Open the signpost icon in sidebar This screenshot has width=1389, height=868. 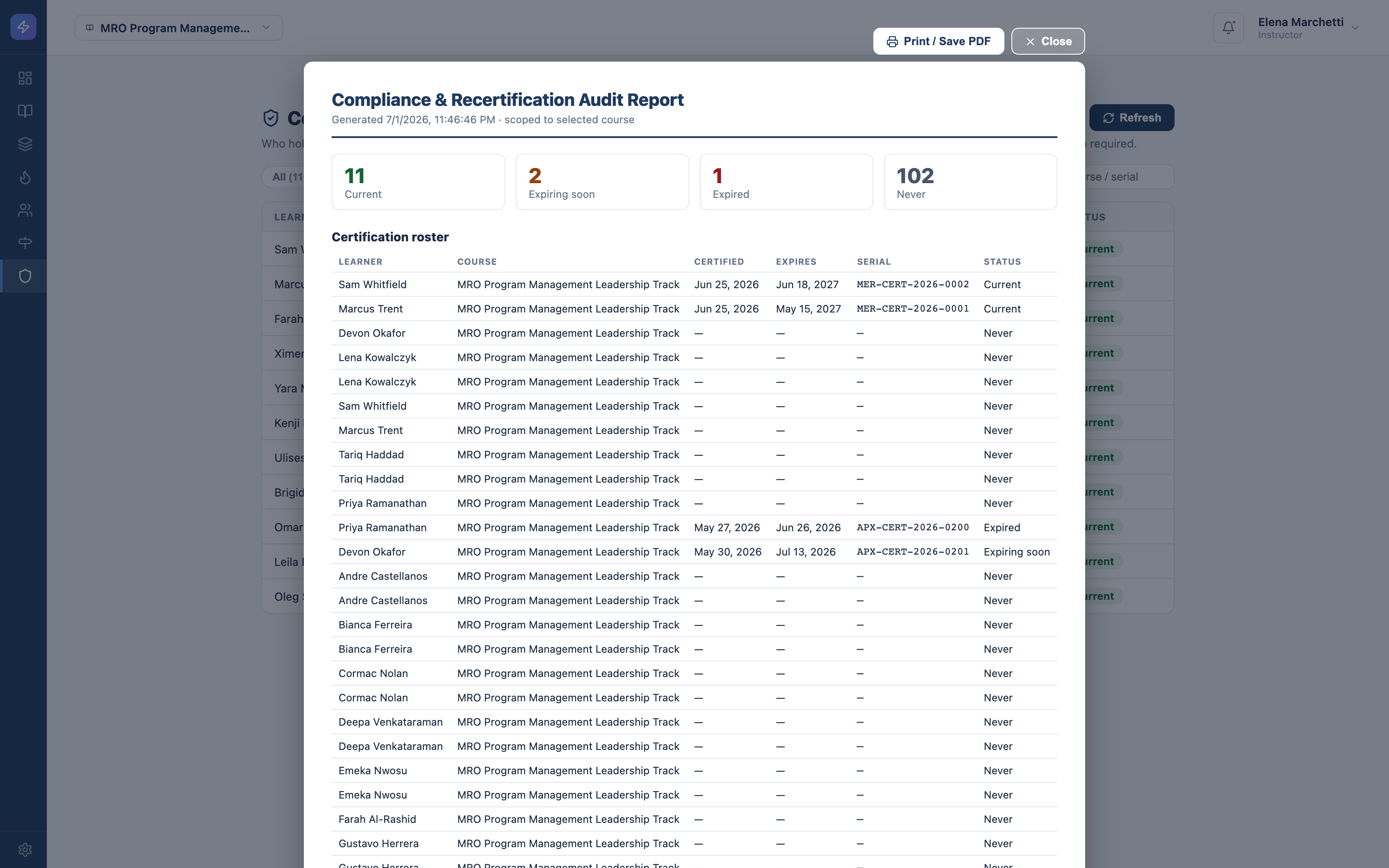[x=25, y=243]
